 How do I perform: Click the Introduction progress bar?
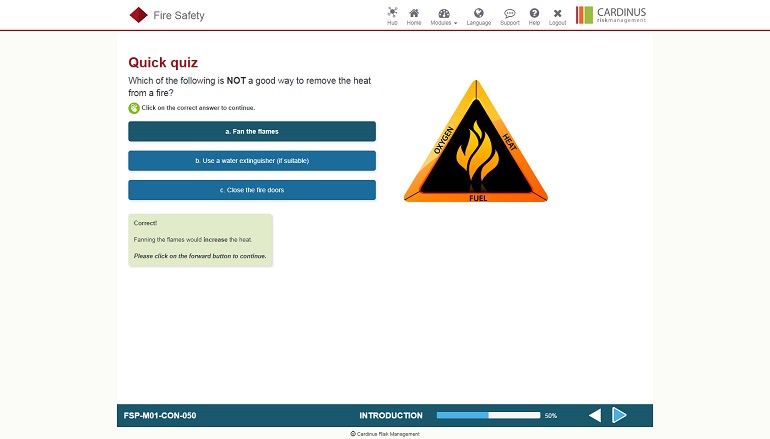tap(488, 415)
